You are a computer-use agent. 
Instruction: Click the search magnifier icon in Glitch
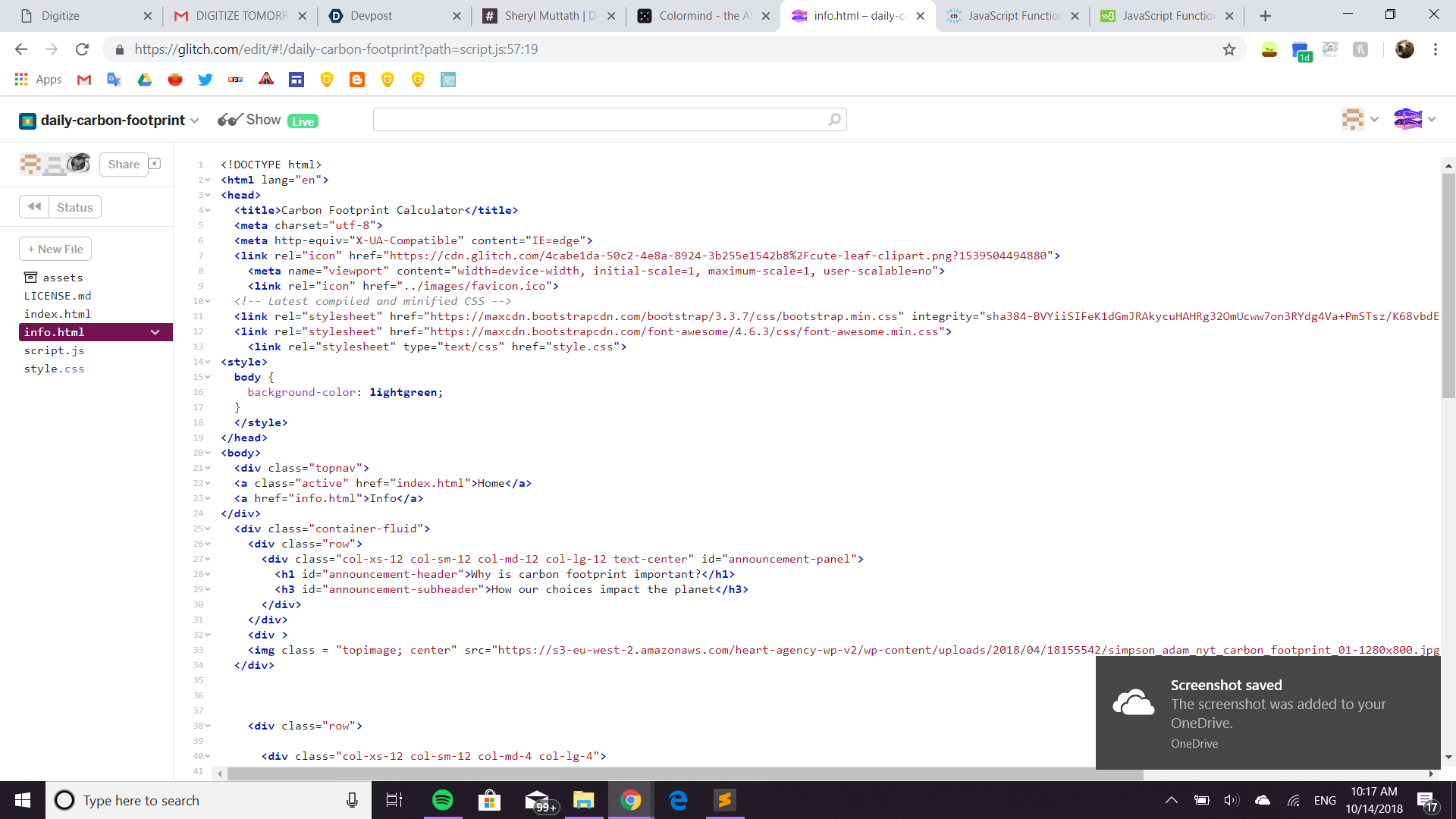(x=834, y=120)
